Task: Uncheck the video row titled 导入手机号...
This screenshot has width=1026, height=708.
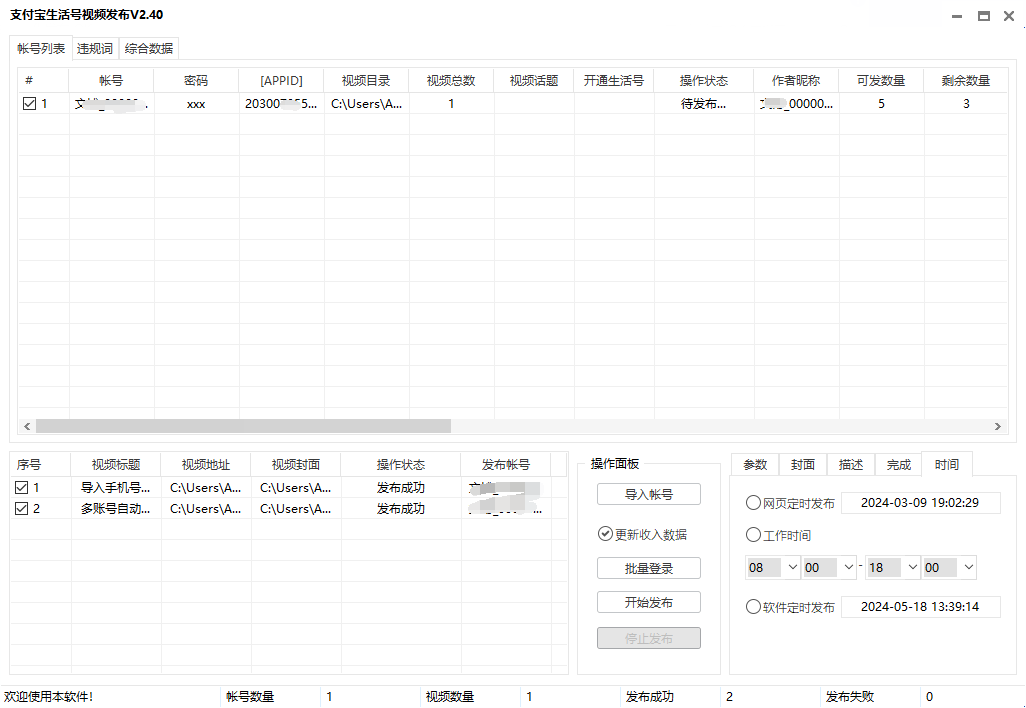Action: [x=22, y=487]
